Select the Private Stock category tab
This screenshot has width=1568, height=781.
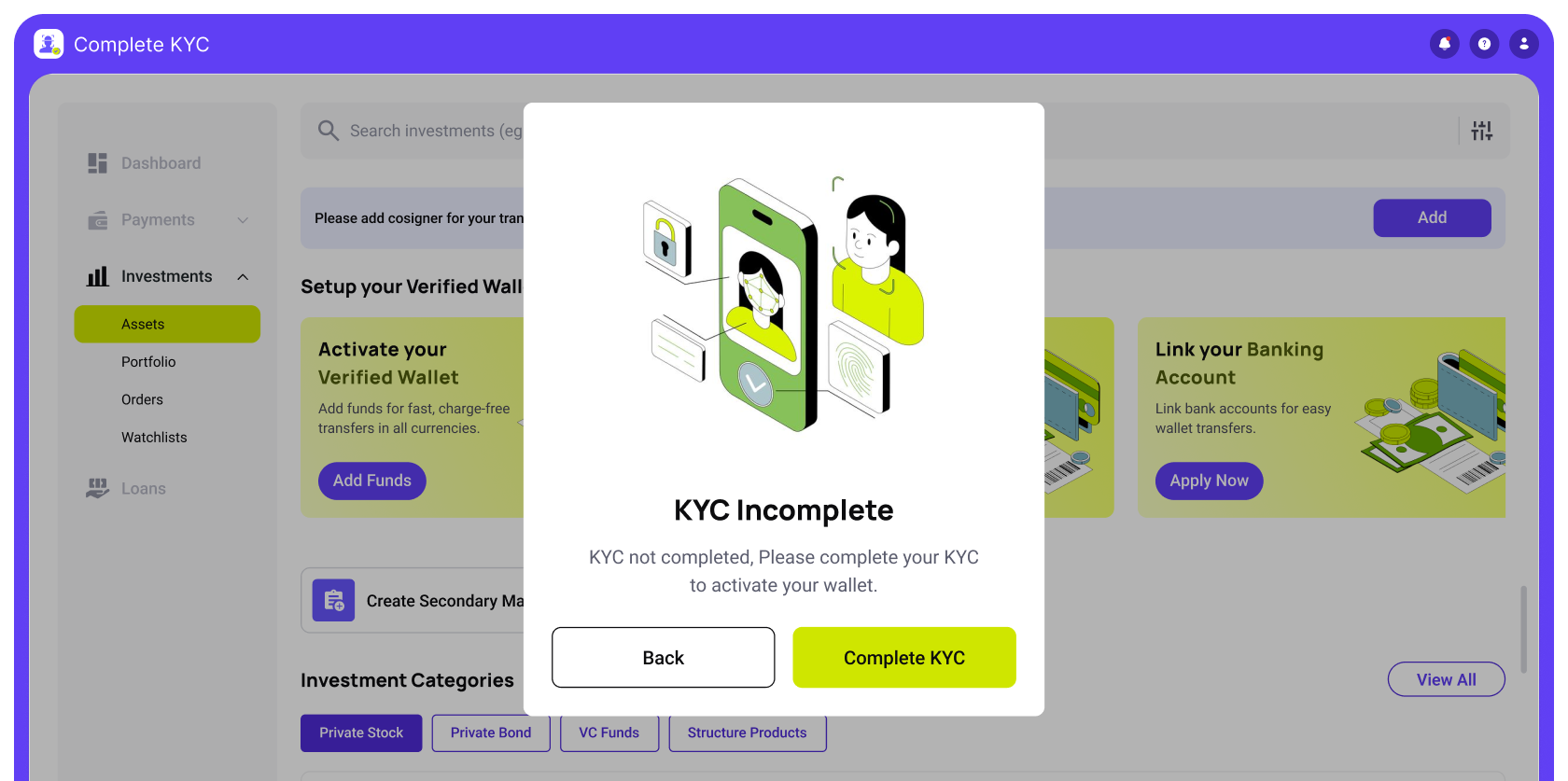(361, 732)
